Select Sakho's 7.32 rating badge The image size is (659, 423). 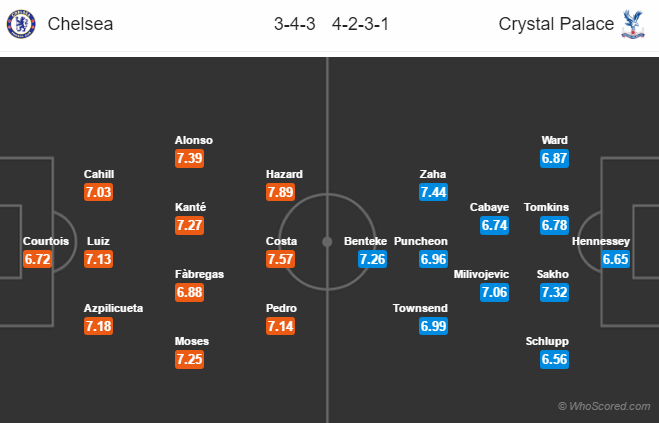pyautogui.click(x=554, y=292)
